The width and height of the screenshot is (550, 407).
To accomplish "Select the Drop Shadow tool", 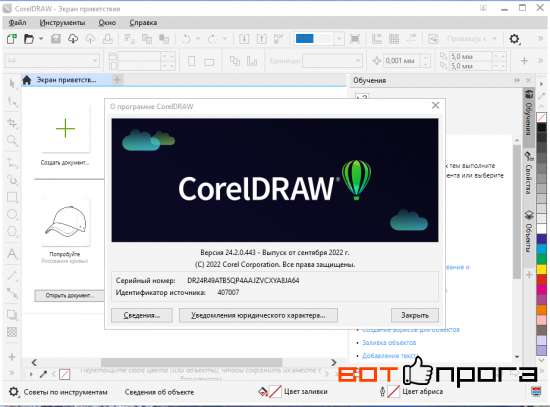I will coord(12,315).
